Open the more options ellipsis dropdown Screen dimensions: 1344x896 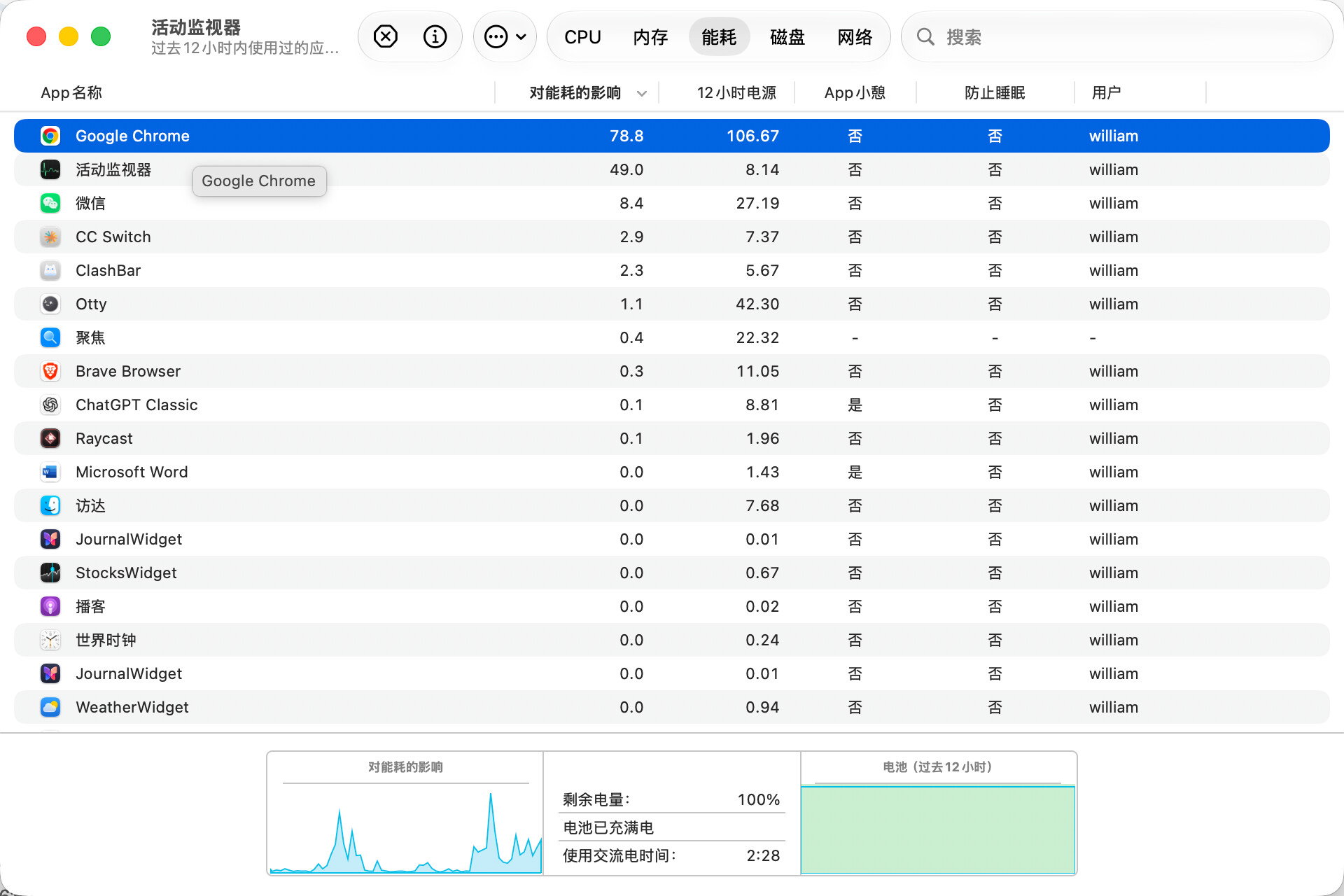pos(505,36)
